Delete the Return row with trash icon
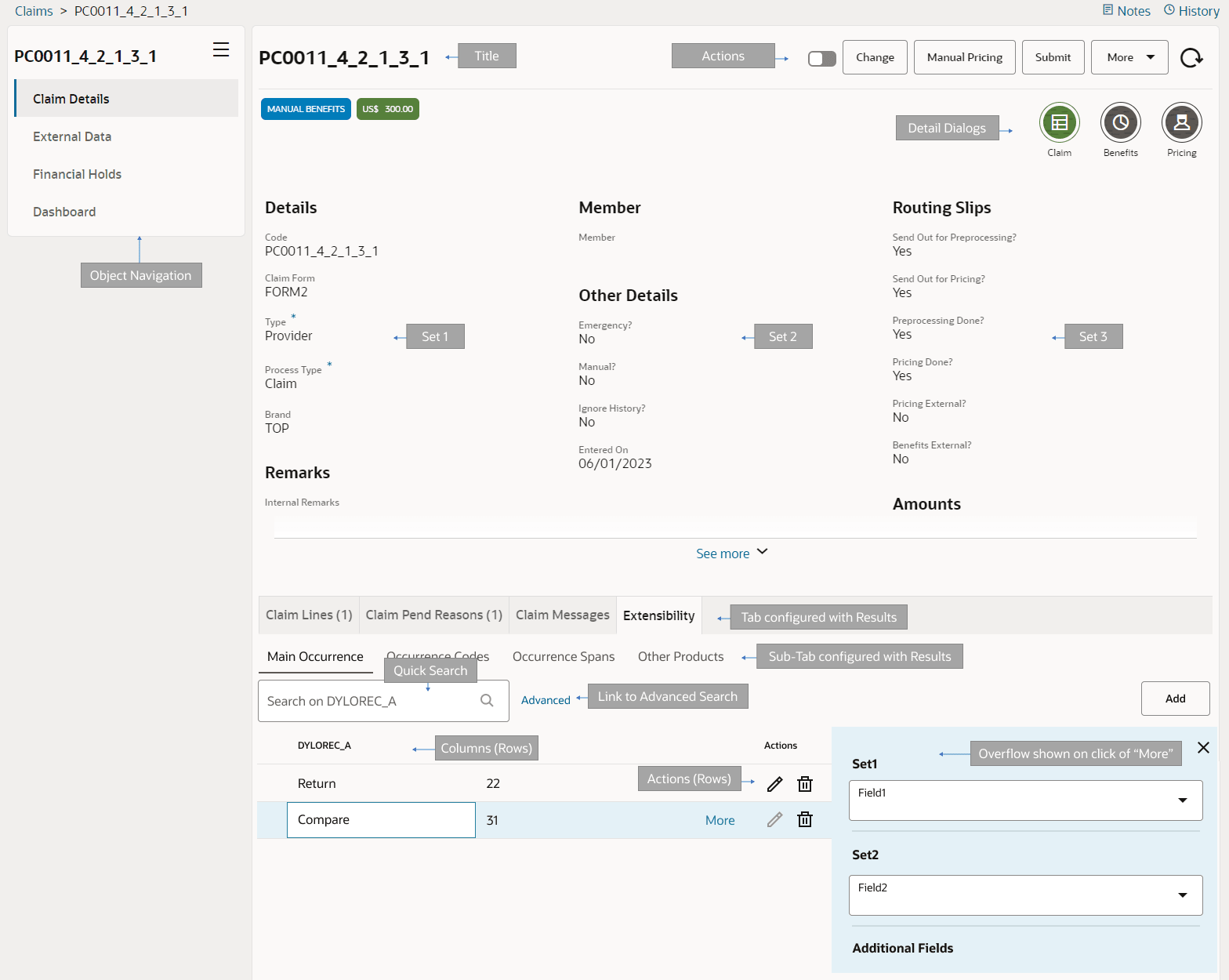Image resolution: width=1229 pixels, height=980 pixels. click(x=805, y=784)
